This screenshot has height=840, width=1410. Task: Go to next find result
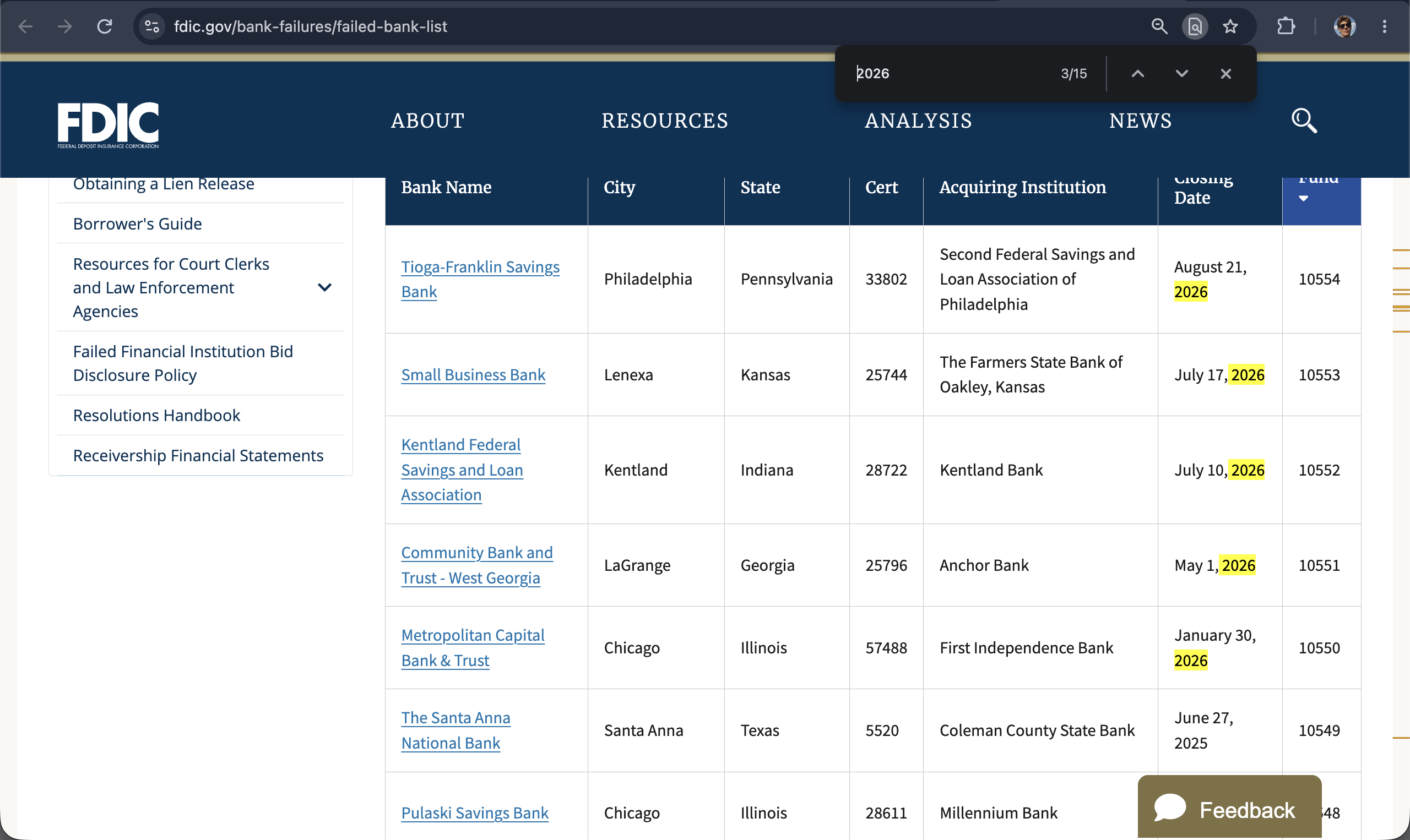coord(1182,74)
